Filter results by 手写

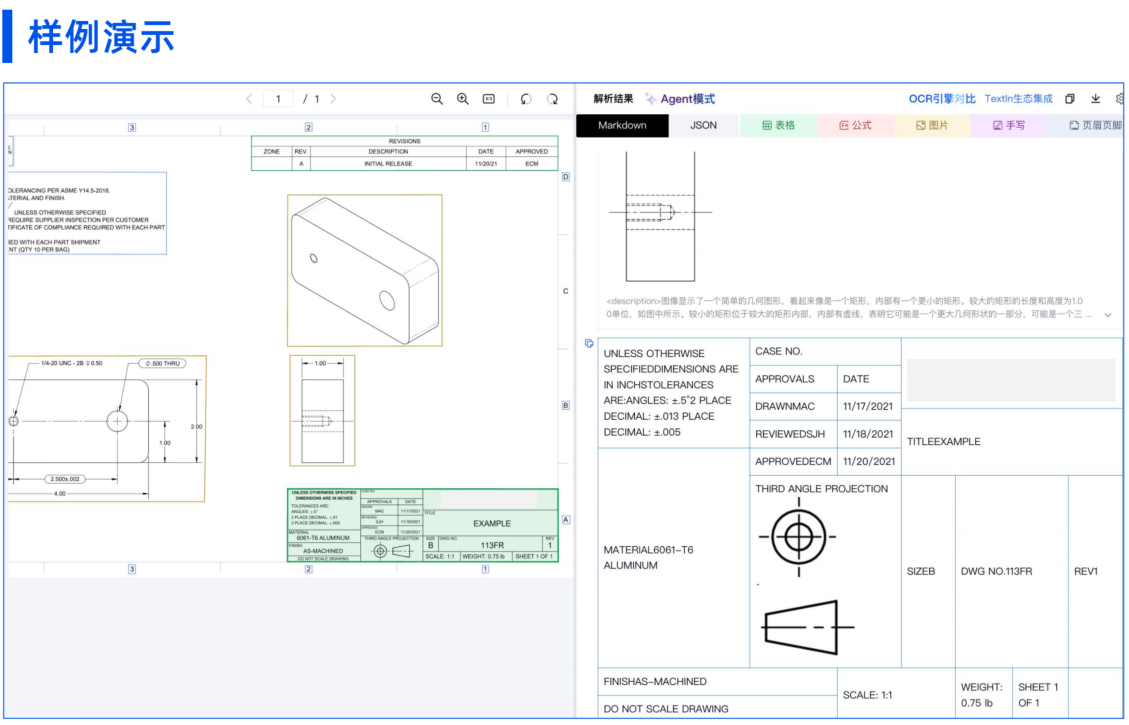coord(1009,125)
